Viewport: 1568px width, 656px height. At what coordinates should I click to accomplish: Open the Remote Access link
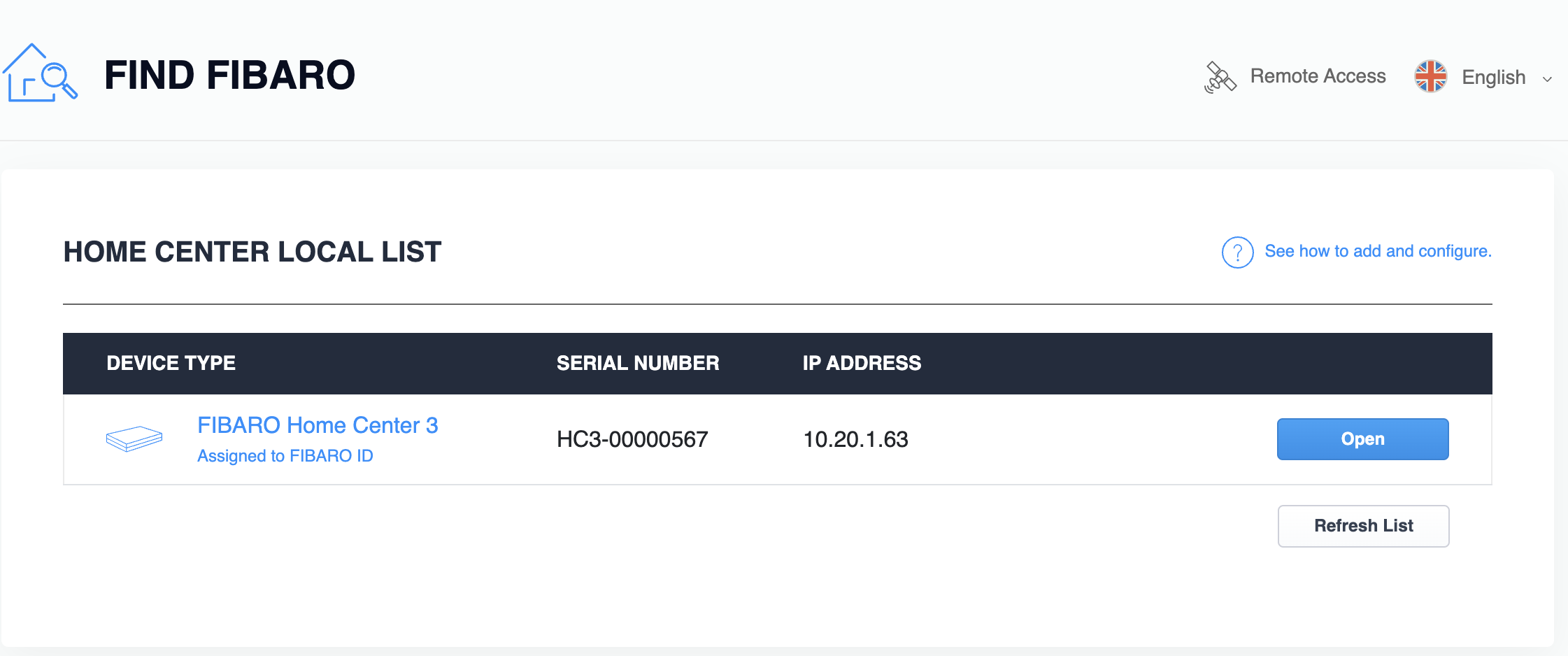[1318, 76]
